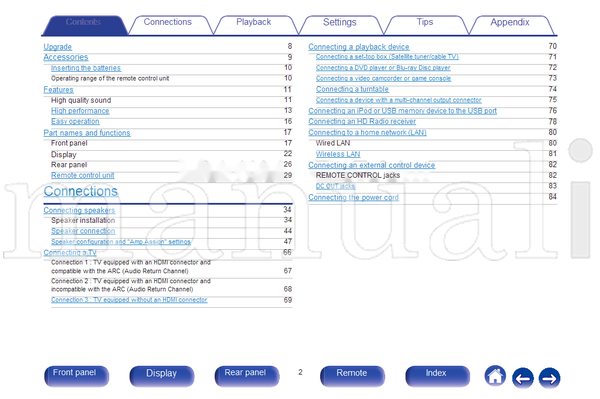The image size is (600, 399).
Task: Open the Connecting the power cord link
Action: click(x=353, y=197)
